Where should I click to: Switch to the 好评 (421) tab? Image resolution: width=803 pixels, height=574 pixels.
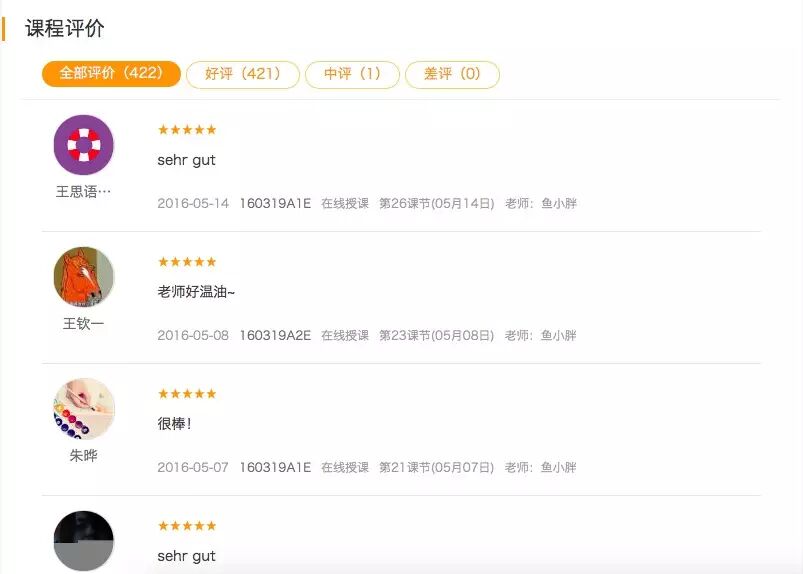(x=242, y=75)
